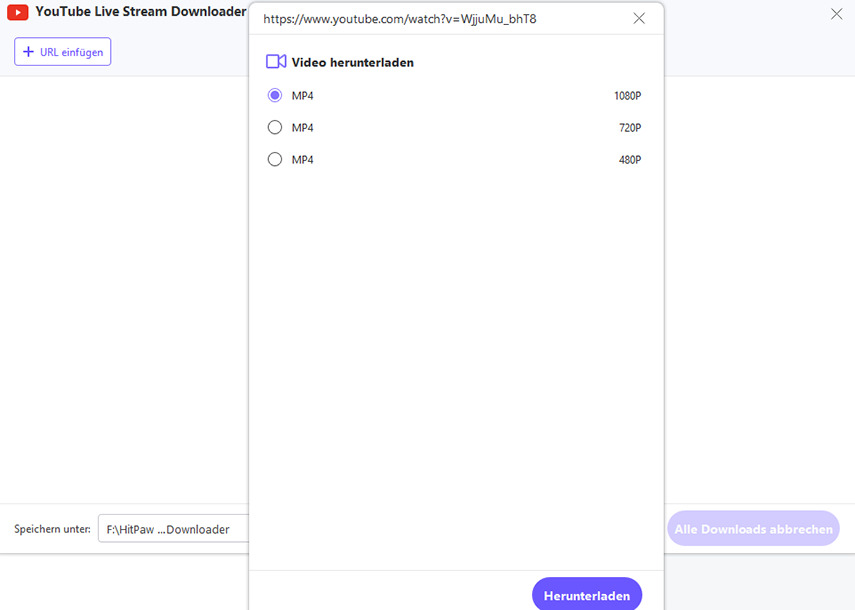The height and width of the screenshot is (610, 855).
Task: Click the YouTube URL text in dialog header
Action: click(400, 19)
